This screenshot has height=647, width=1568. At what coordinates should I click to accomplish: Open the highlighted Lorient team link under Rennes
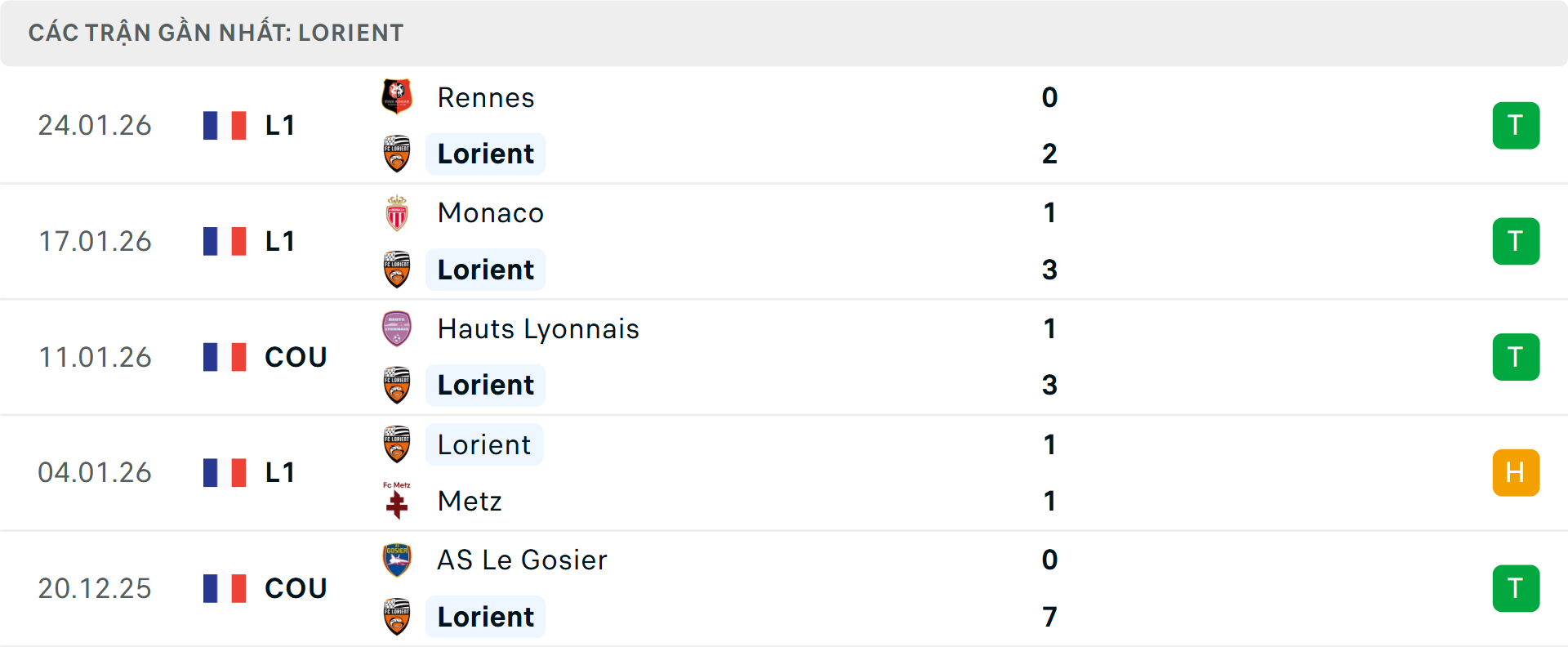click(x=485, y=154)
